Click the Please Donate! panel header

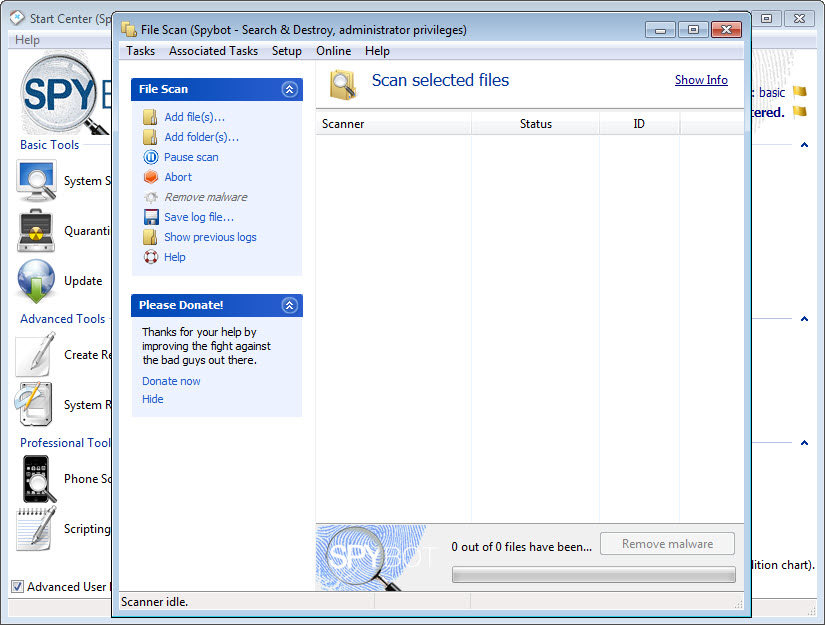(217, 305)
